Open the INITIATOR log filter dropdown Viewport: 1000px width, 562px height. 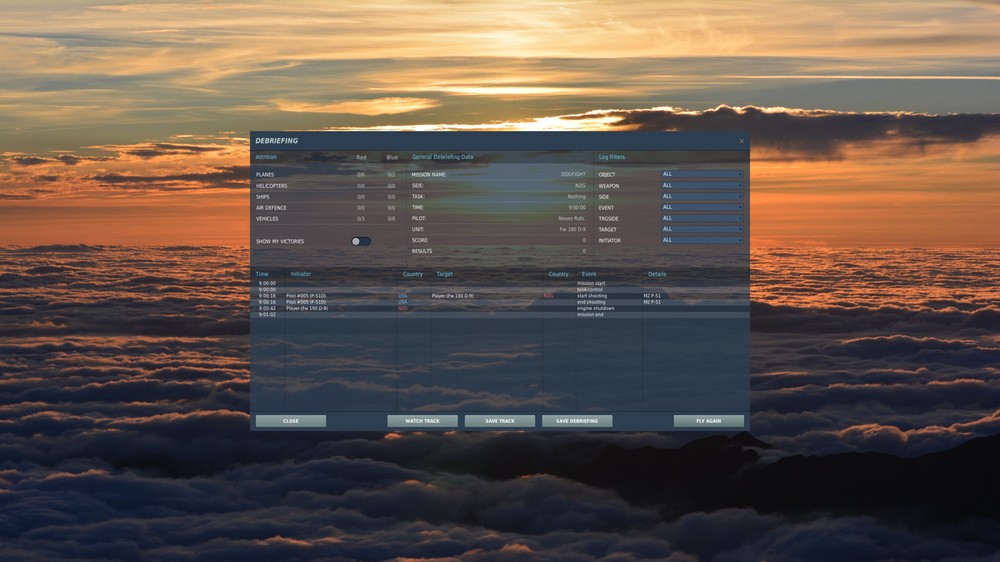coord(702,240)
